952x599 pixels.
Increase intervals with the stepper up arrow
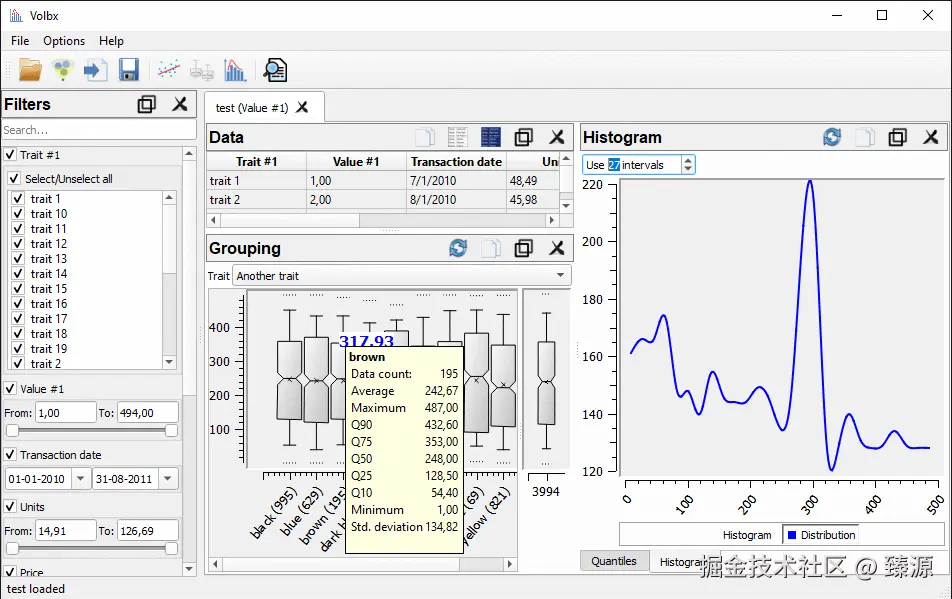point(687,160)
